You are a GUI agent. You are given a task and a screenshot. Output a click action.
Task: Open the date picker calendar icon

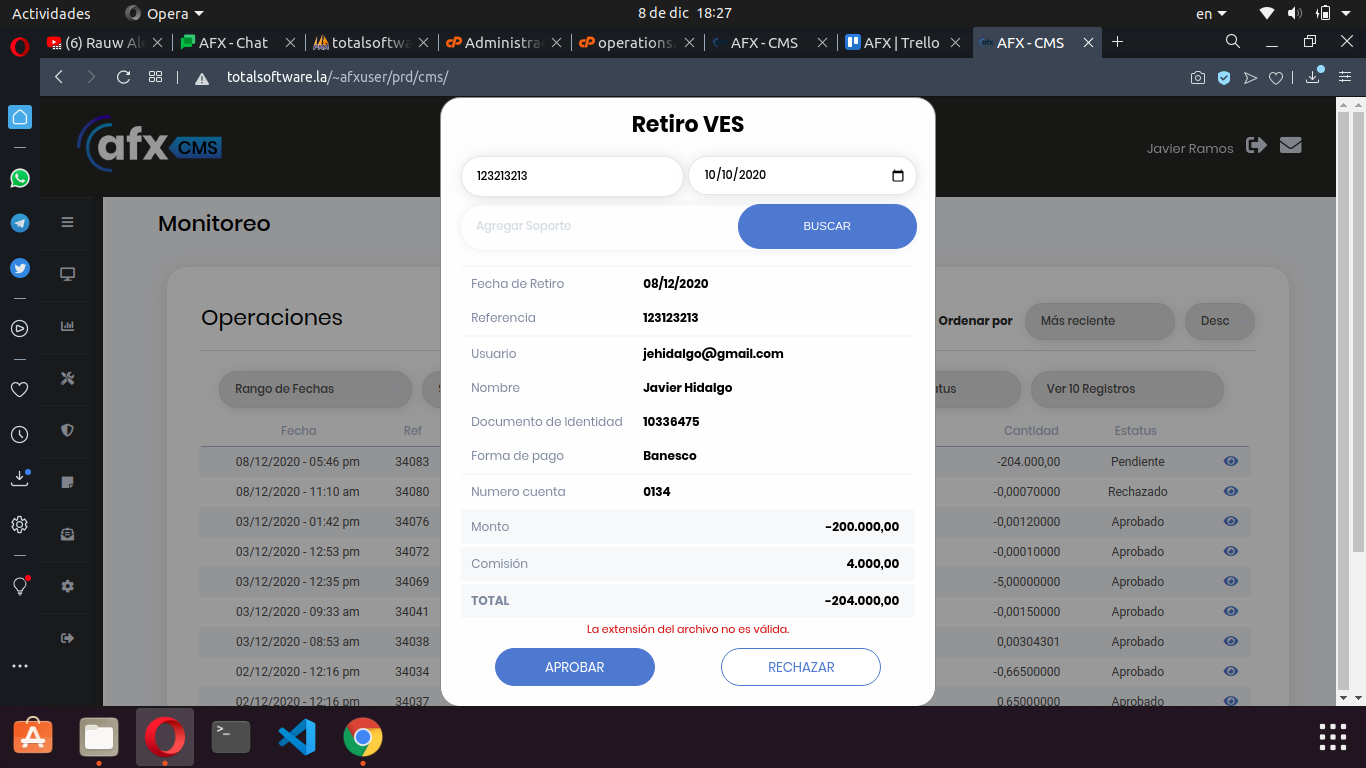897,176
